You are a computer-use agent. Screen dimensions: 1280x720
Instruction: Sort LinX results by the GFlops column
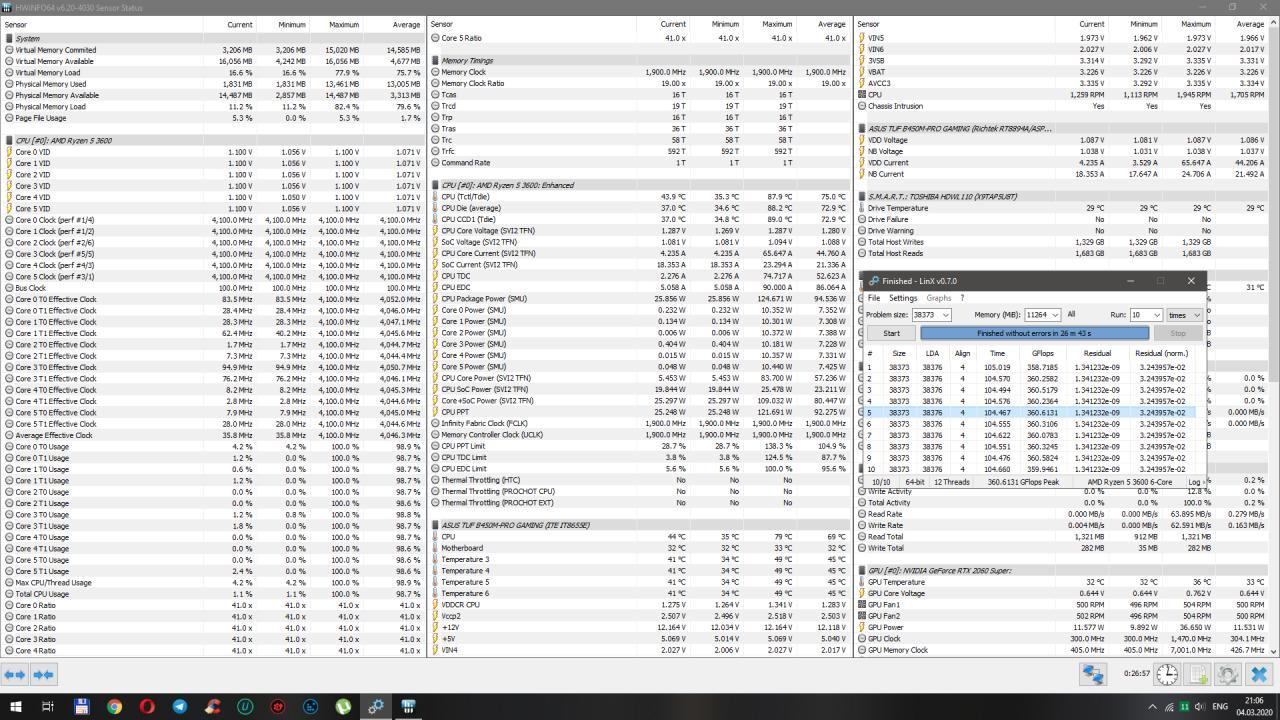(1043, 353)
